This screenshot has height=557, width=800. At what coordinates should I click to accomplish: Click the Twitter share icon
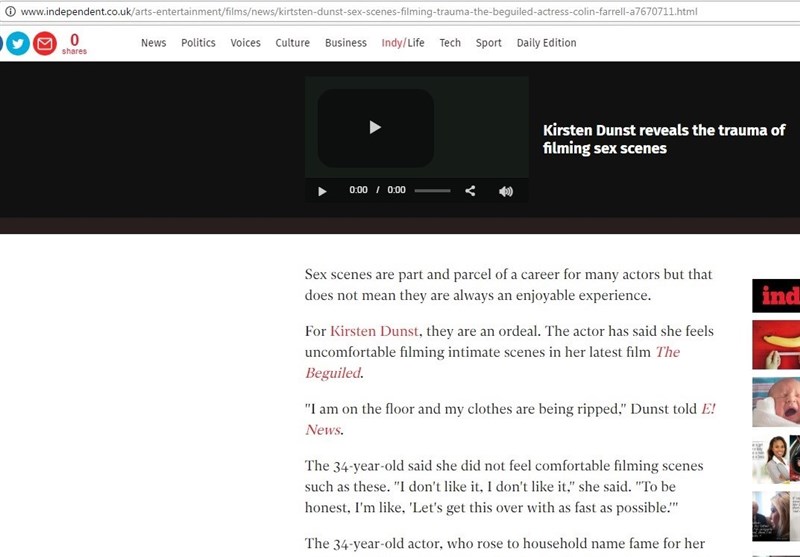(18, 44)
